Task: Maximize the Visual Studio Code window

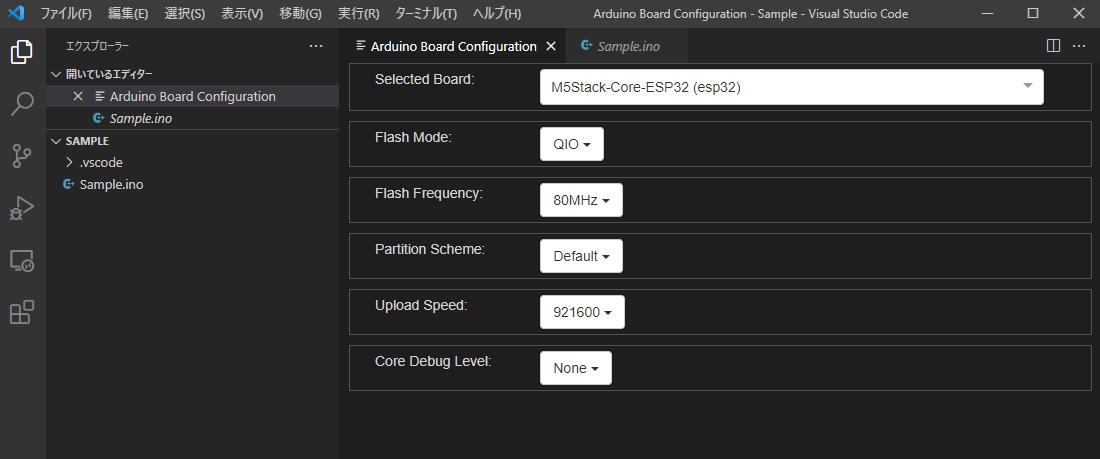Action: coord(1033,13)
